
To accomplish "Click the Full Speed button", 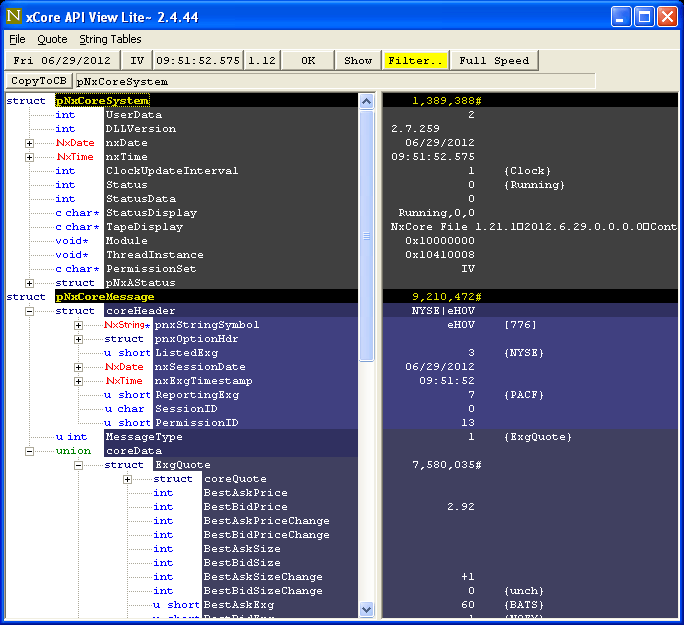I will click(x=494, y=60).
